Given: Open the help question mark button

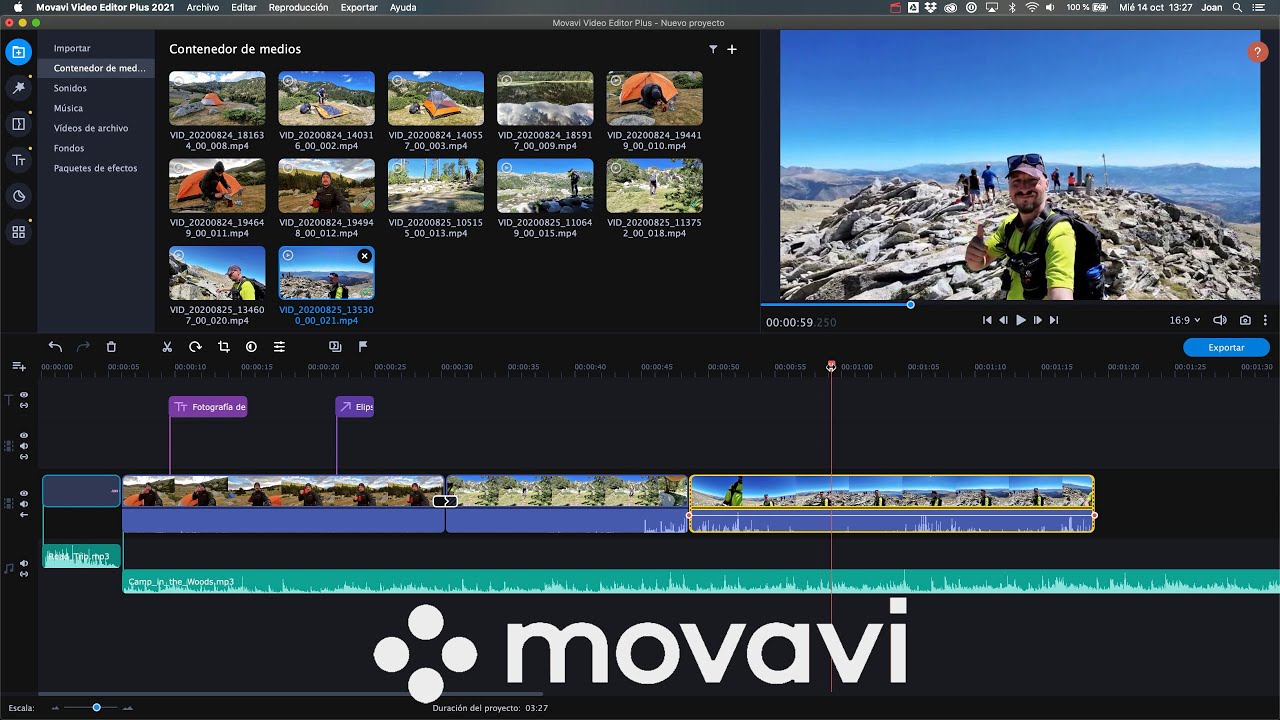Looking at the screenshot, I should [x=1258, y=52].
